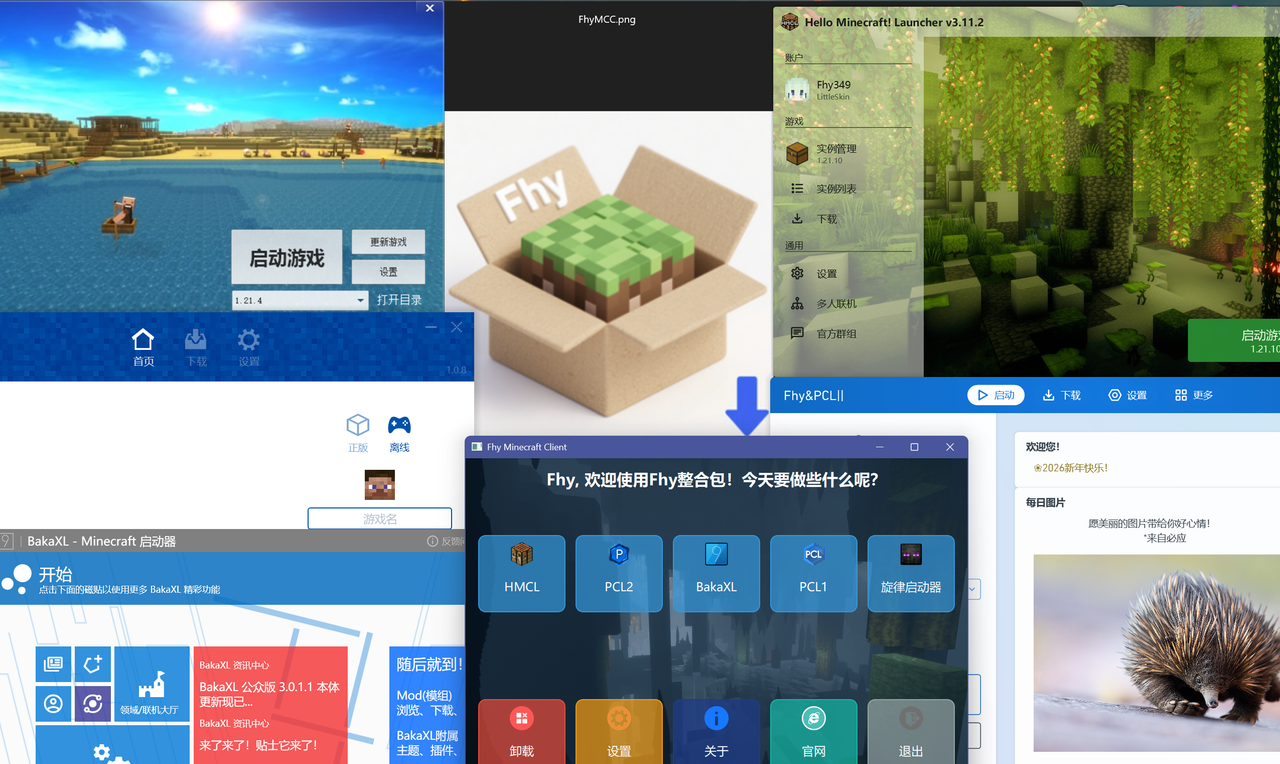Switch to 首页 tab in blue launcher
Image resolution: width=1280 pixels, height=764 pixels.
(143, 347)
